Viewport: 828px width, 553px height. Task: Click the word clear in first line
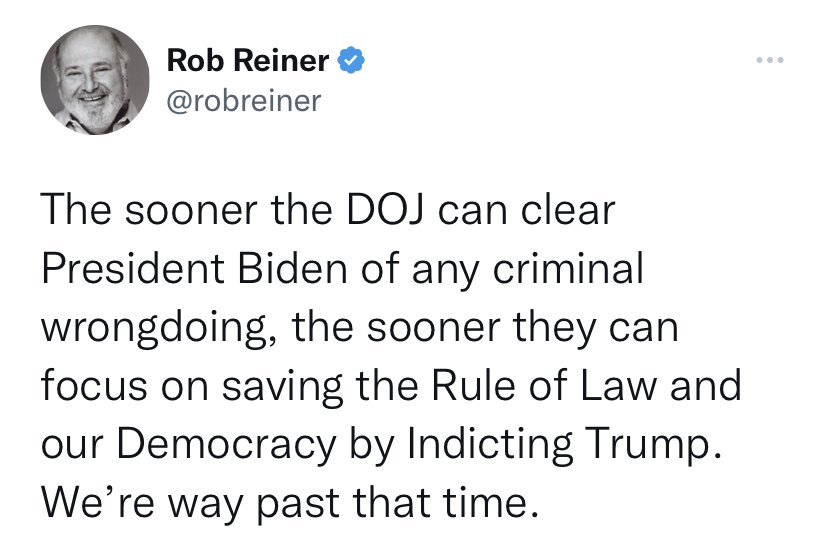(568, 210)
